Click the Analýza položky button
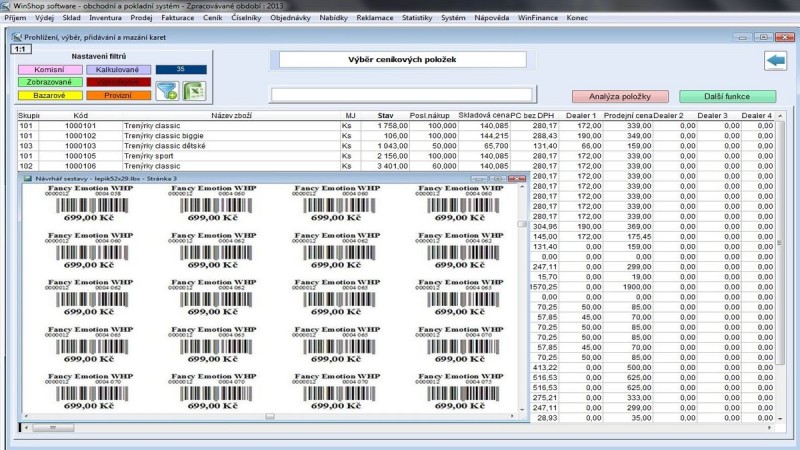 [x=620, y=96]
